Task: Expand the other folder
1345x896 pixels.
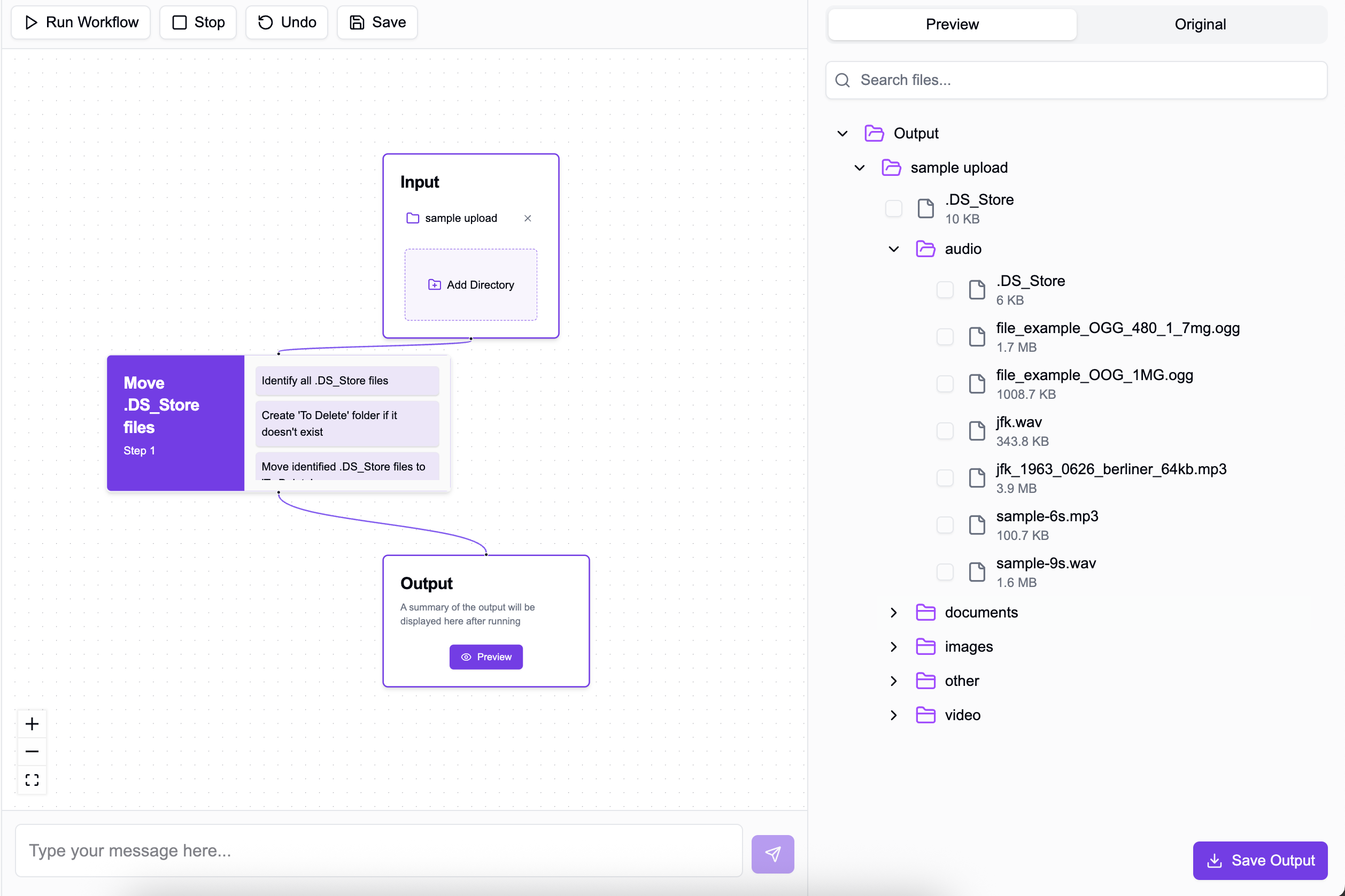Action: (x=894, y=681)
